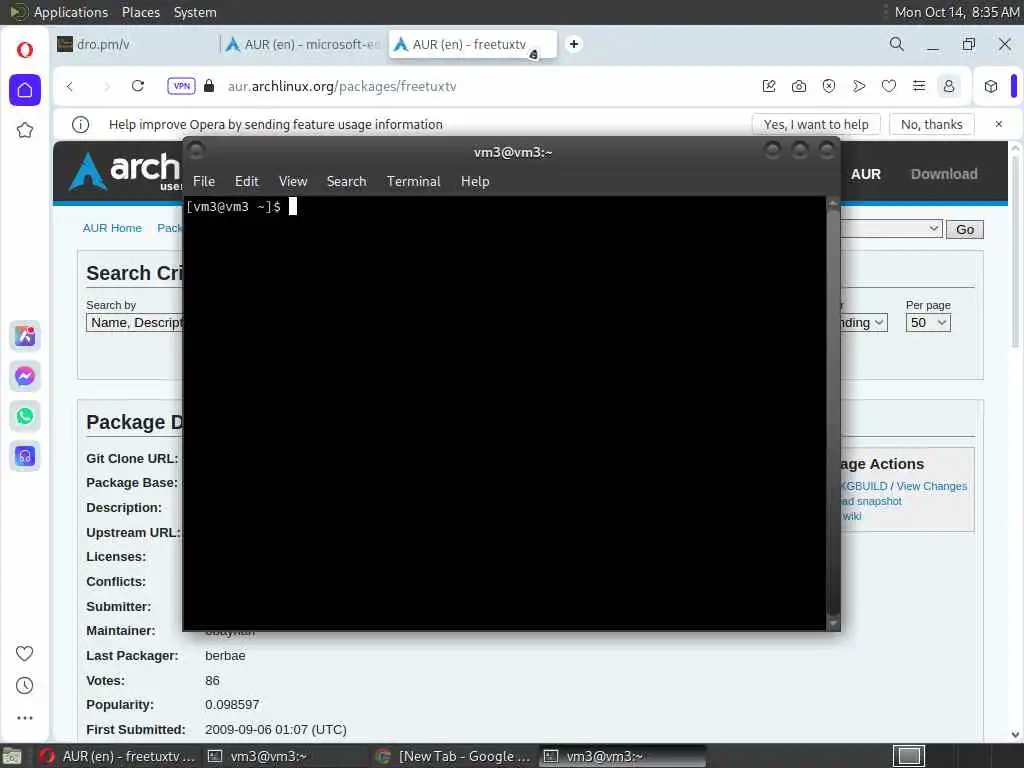This screenshot has width=1024, height=768.
Task: Click 'Yes, I want to help' button
Action: coord(816,124)
